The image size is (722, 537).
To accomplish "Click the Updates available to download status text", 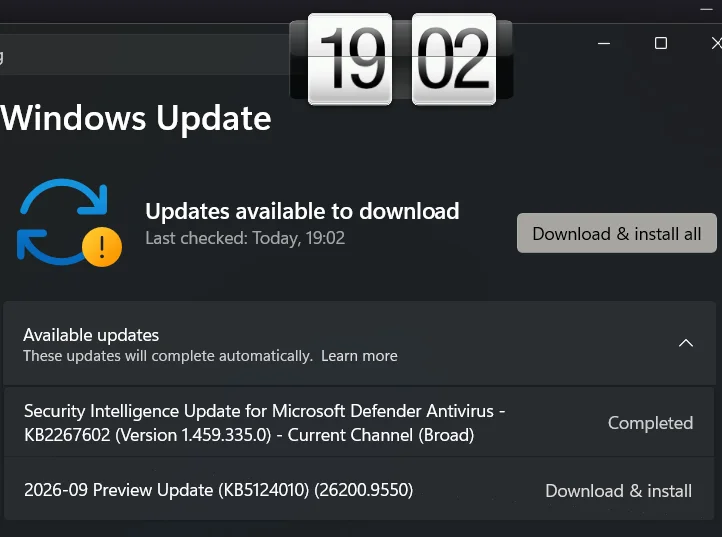I will pyautogui.click(x=302, y=211).
